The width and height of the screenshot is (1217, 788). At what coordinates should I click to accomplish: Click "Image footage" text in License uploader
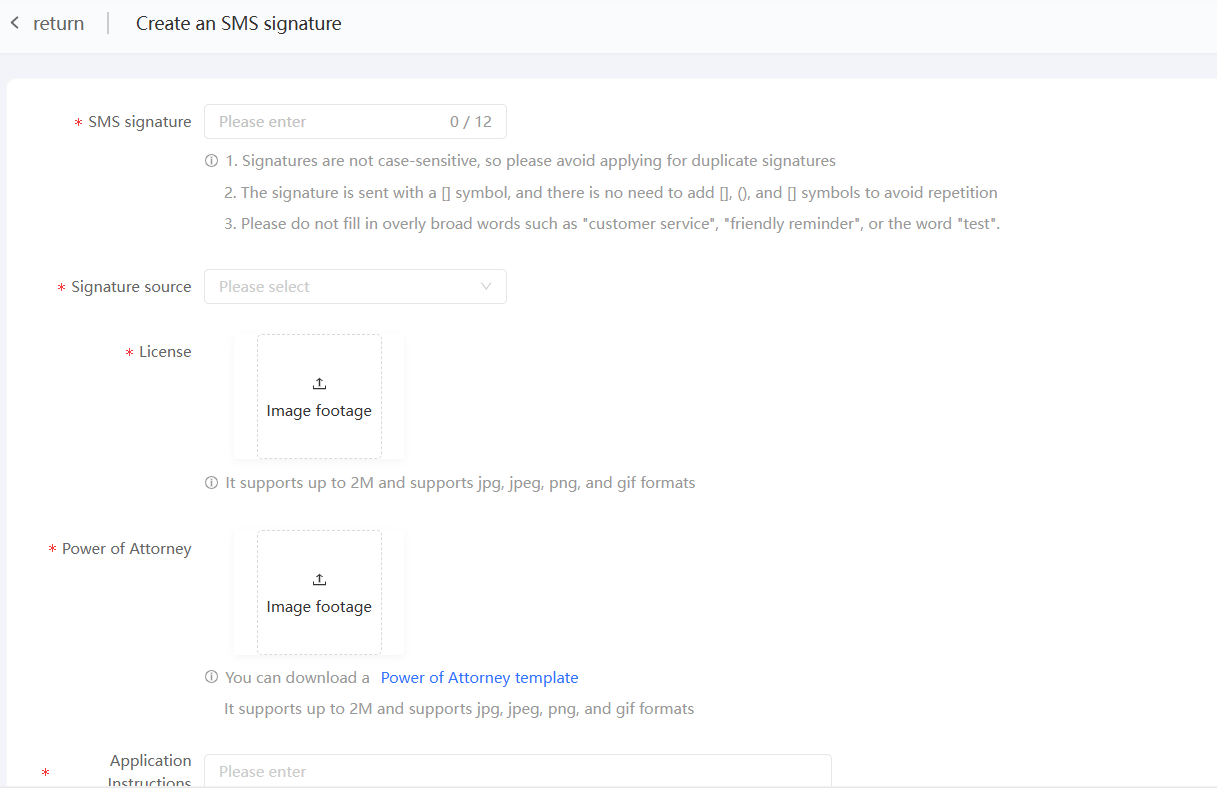[319, 411]
